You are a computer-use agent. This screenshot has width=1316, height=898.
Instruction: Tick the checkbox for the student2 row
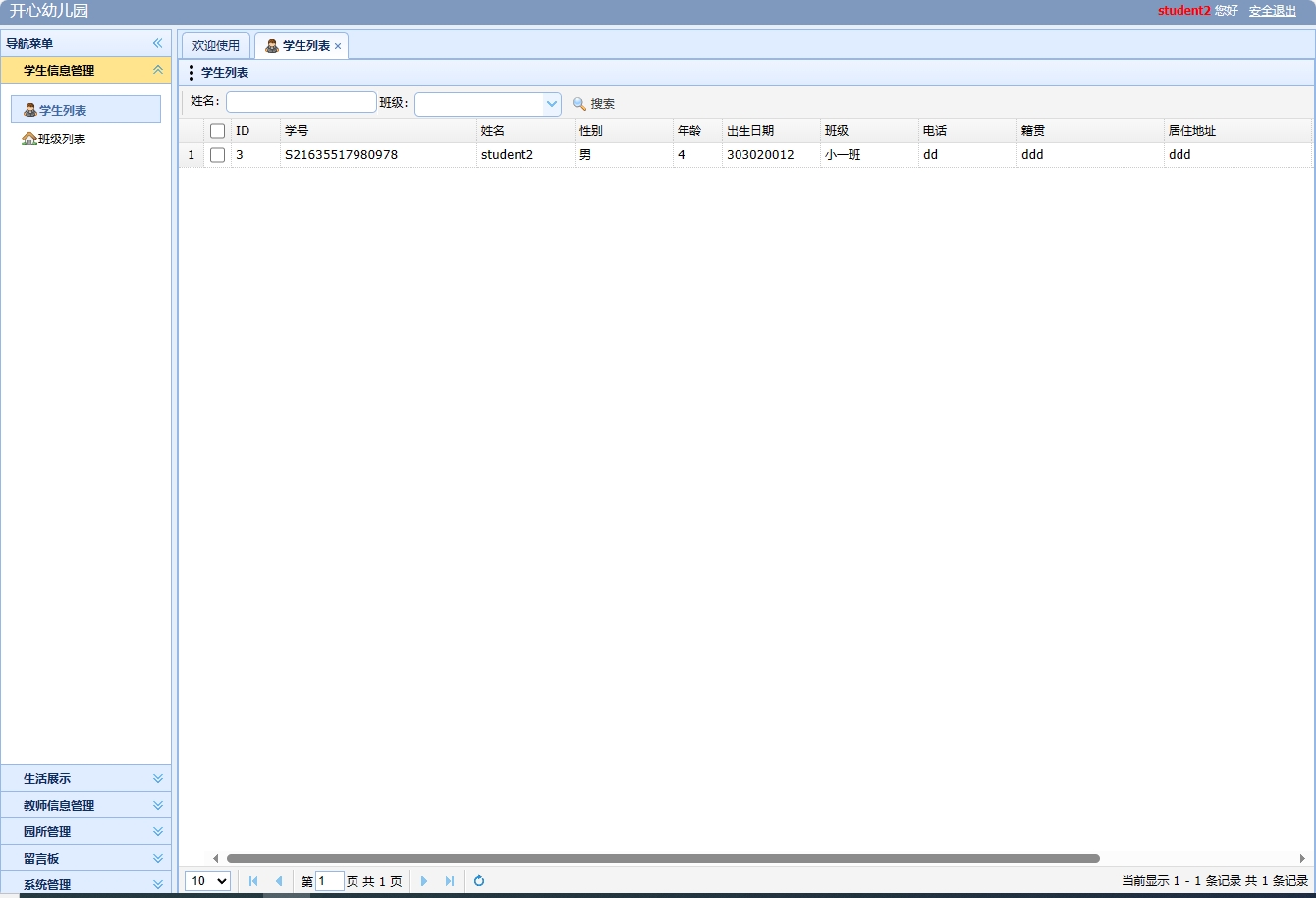217,155
